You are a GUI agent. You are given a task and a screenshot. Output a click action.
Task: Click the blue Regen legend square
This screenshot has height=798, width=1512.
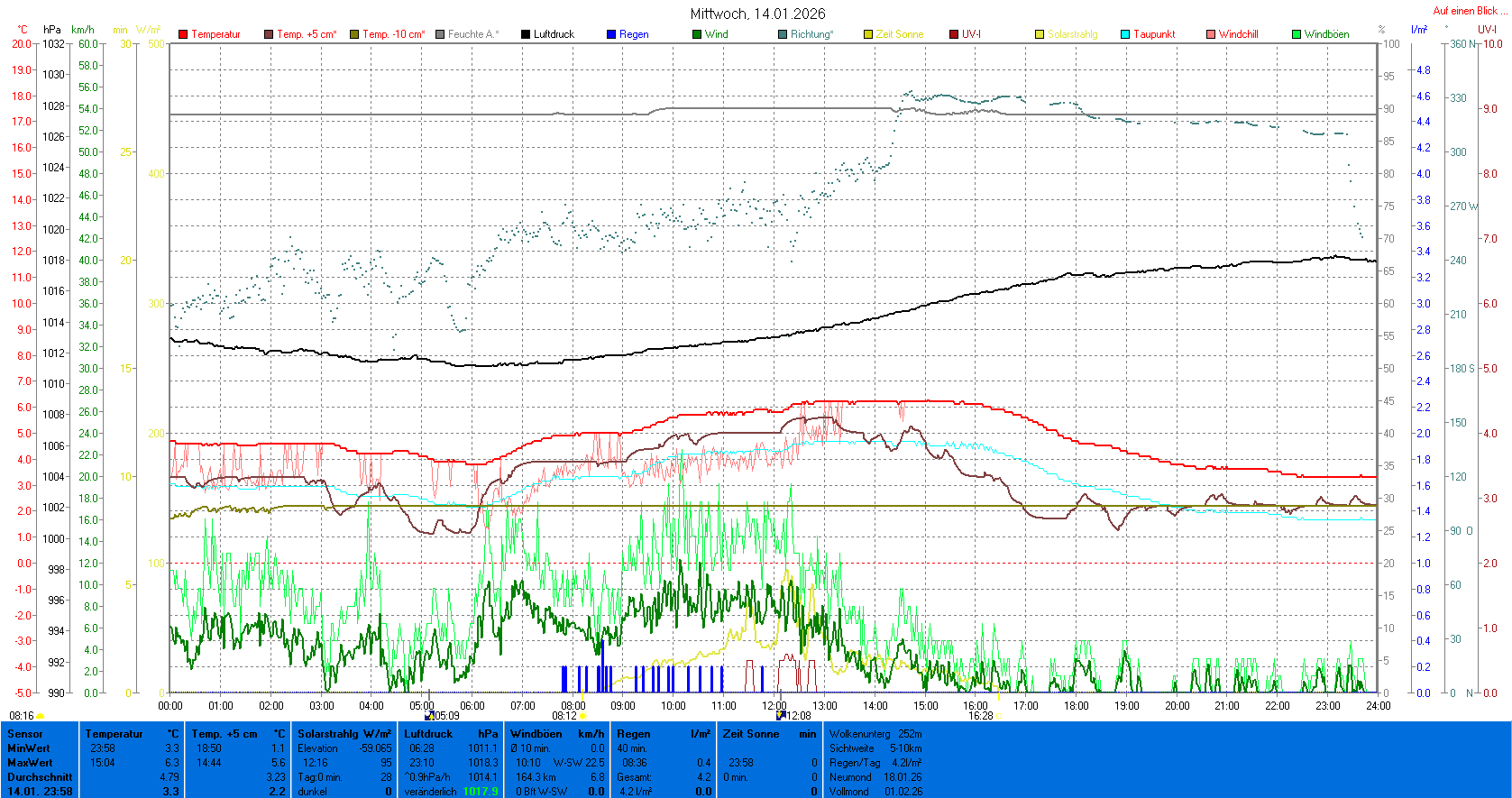click(611, 34)
